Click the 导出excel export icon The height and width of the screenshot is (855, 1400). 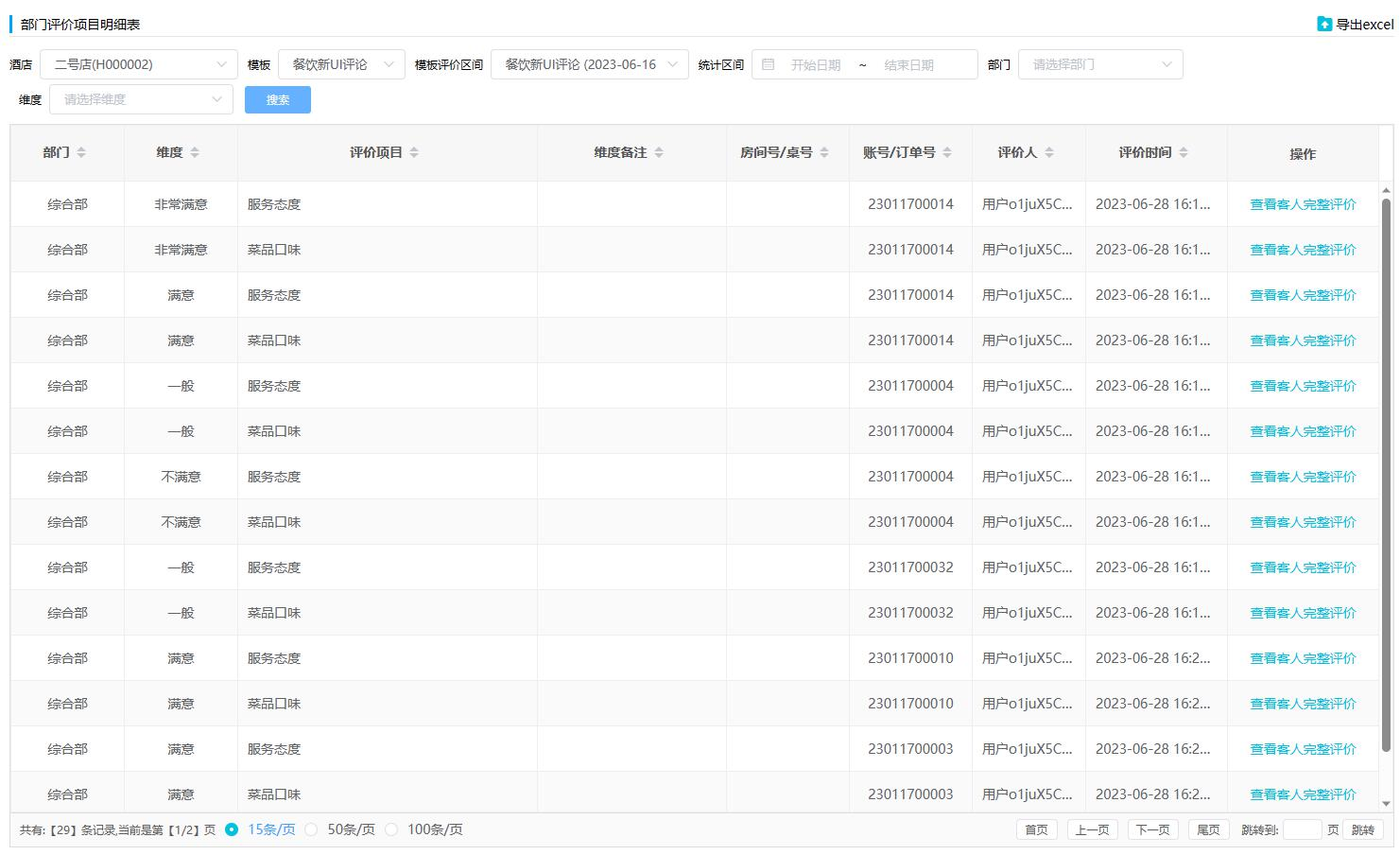(1324, 25)
